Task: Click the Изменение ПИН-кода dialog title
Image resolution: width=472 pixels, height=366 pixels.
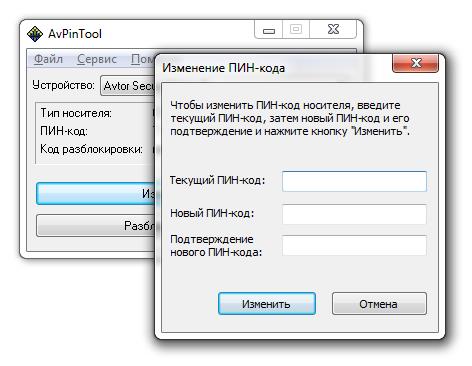Action: [223, 68]
